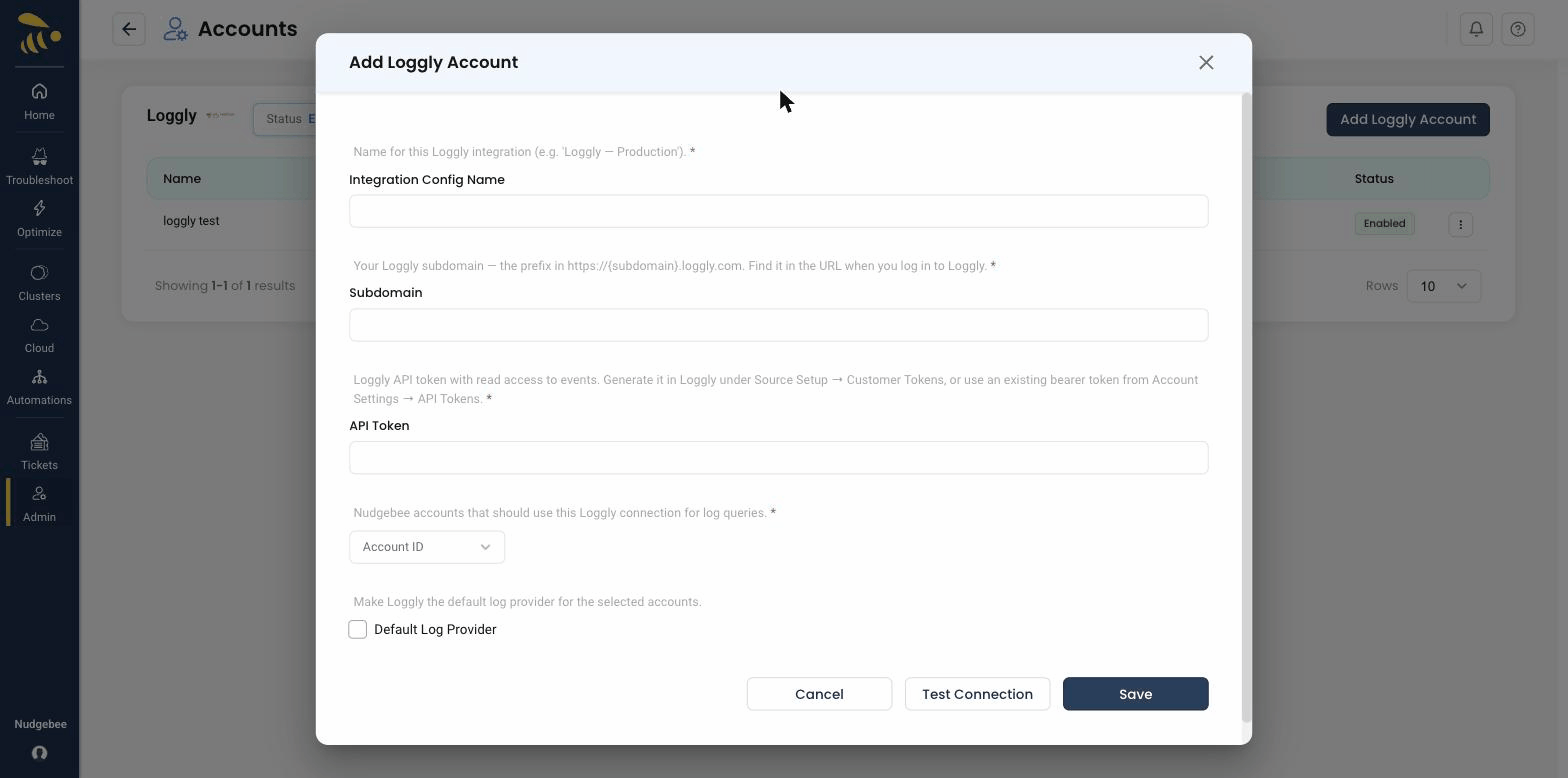Click the Add Loggly Account dialog title

pos(433,62)
